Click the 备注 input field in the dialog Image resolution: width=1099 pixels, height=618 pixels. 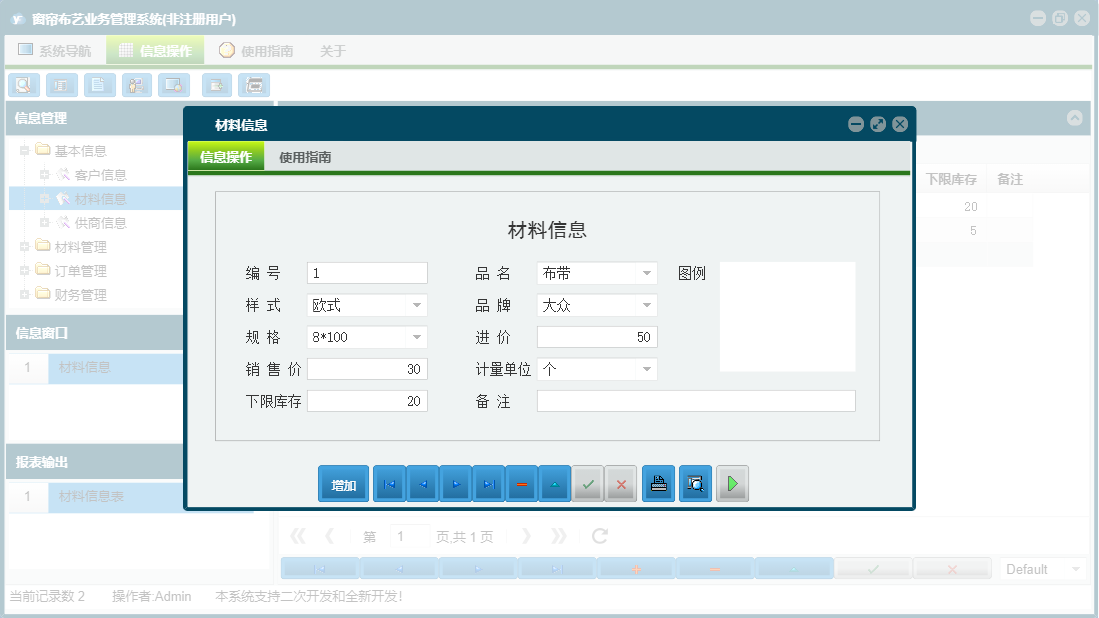[x=696, y=401]
